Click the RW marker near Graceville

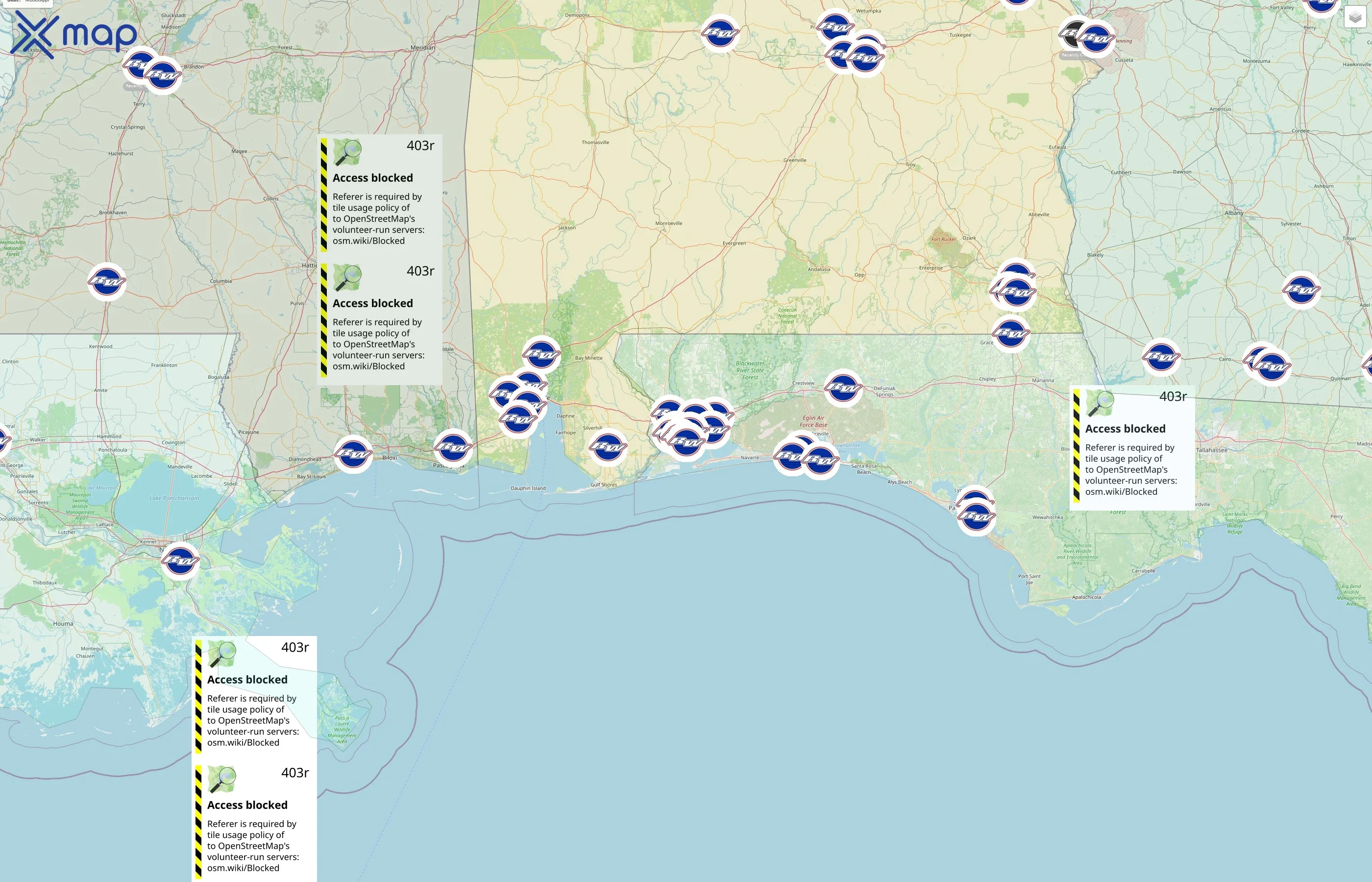coord(1011,333)
